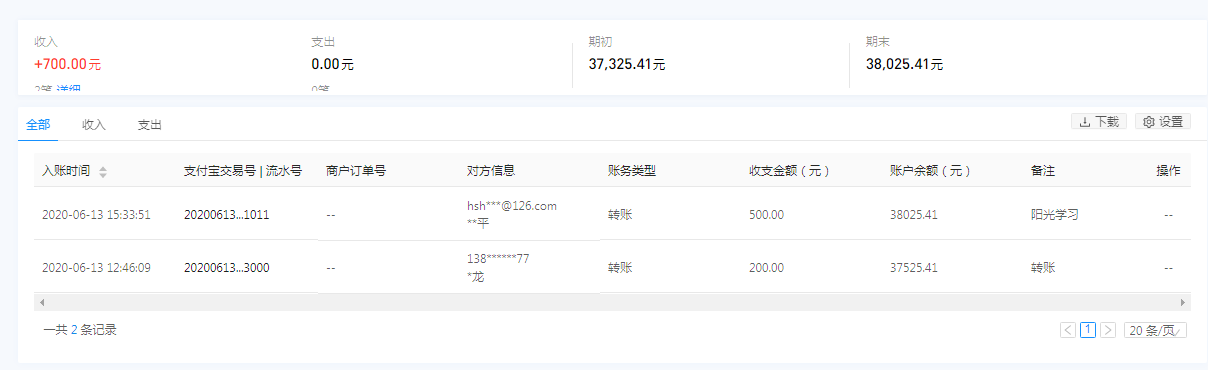Select the 全部 tab

coord(38,125)
